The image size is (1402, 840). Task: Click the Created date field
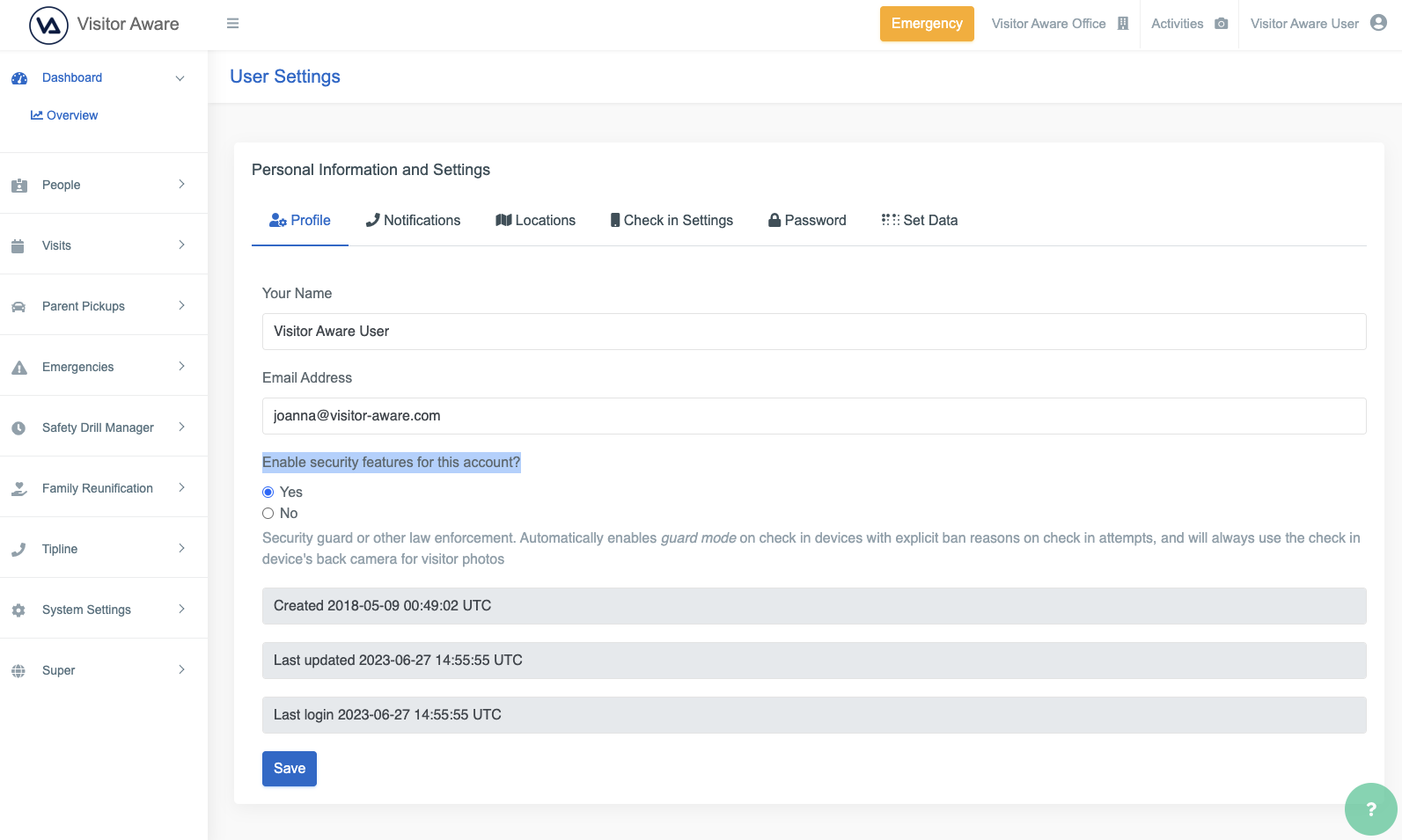coord(814,606)
